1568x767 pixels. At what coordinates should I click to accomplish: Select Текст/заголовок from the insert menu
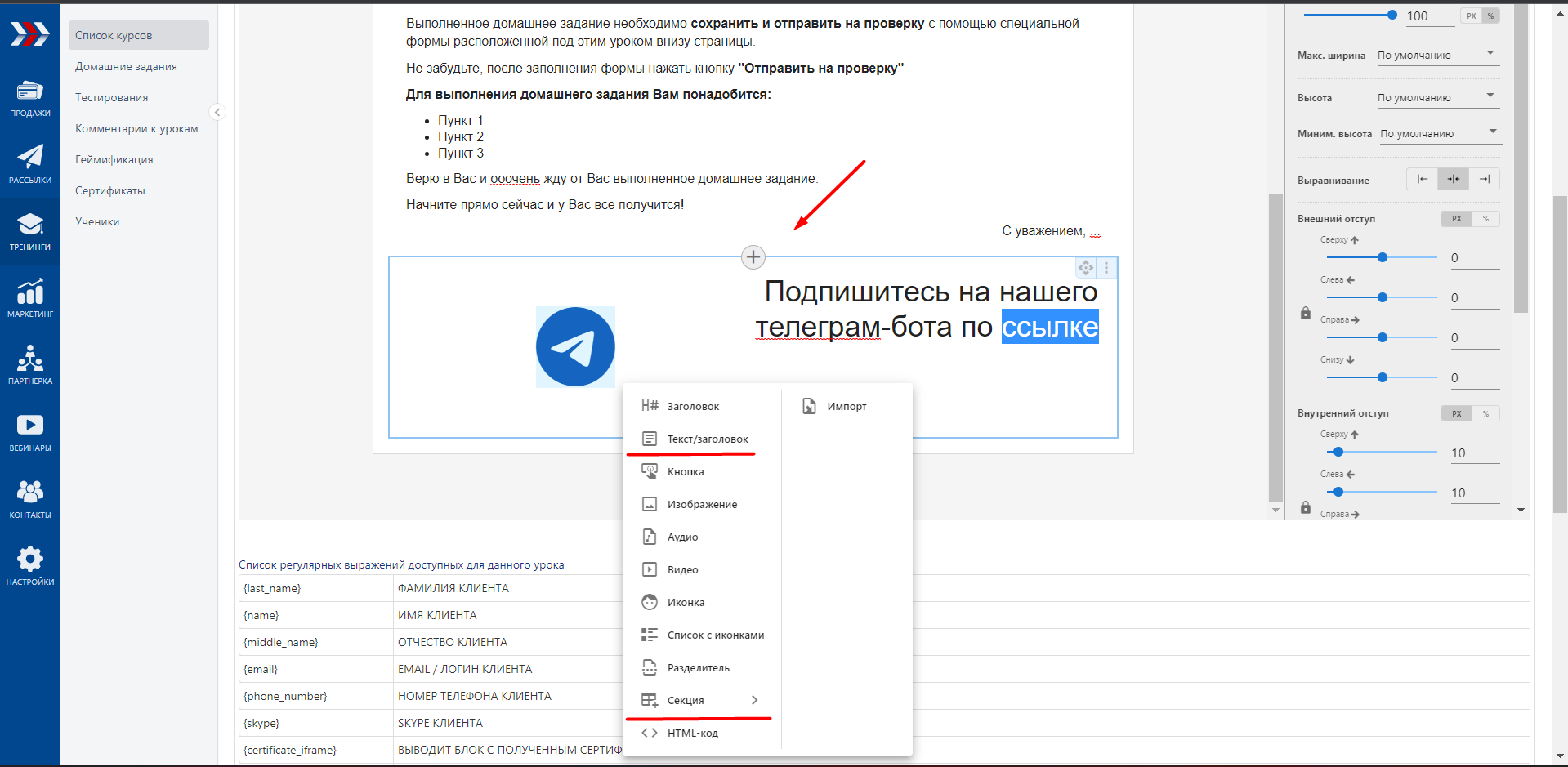707,439
